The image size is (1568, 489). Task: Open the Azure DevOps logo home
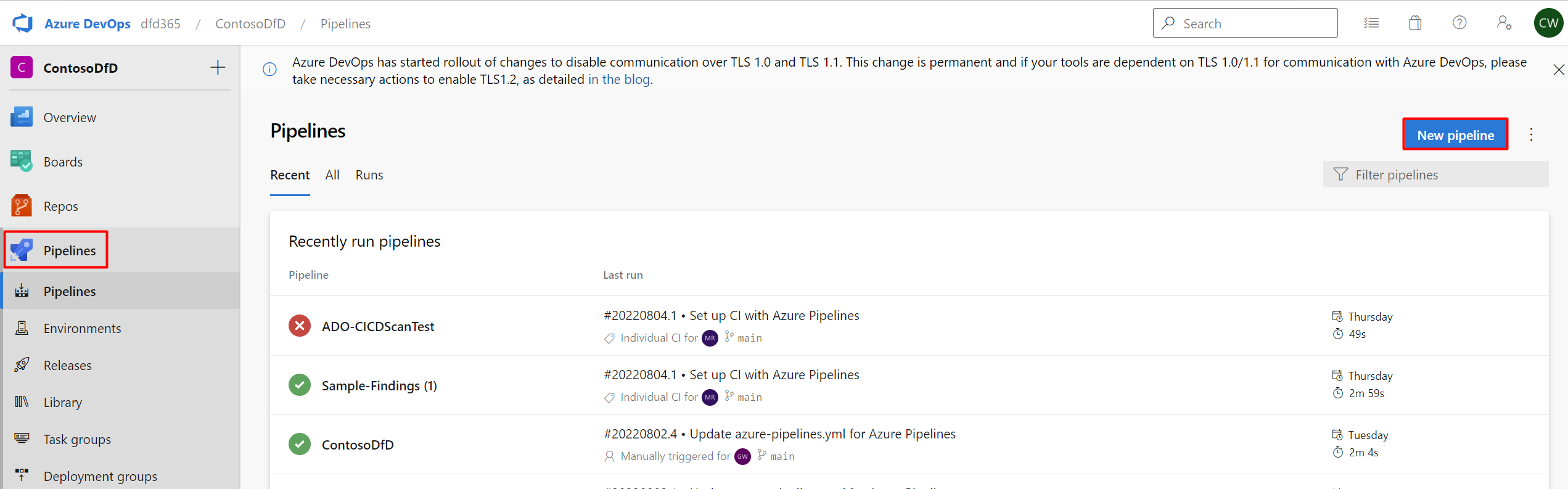click(x=22, y=23)
